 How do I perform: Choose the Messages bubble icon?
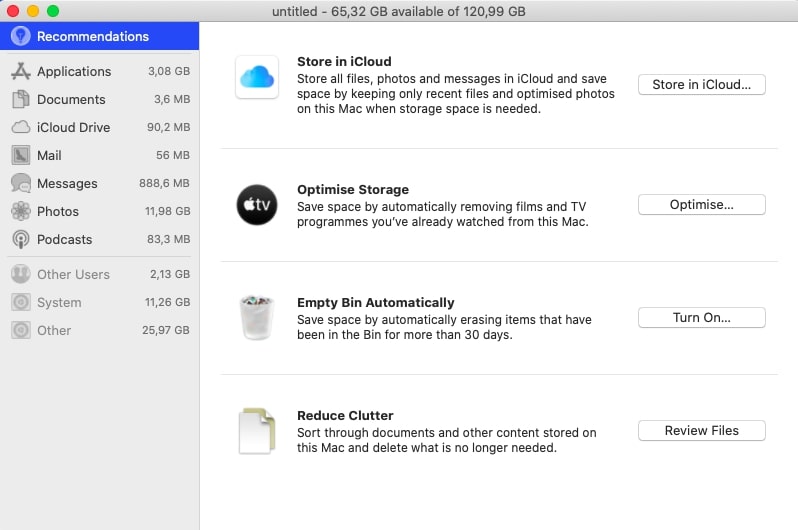point(20,183)
